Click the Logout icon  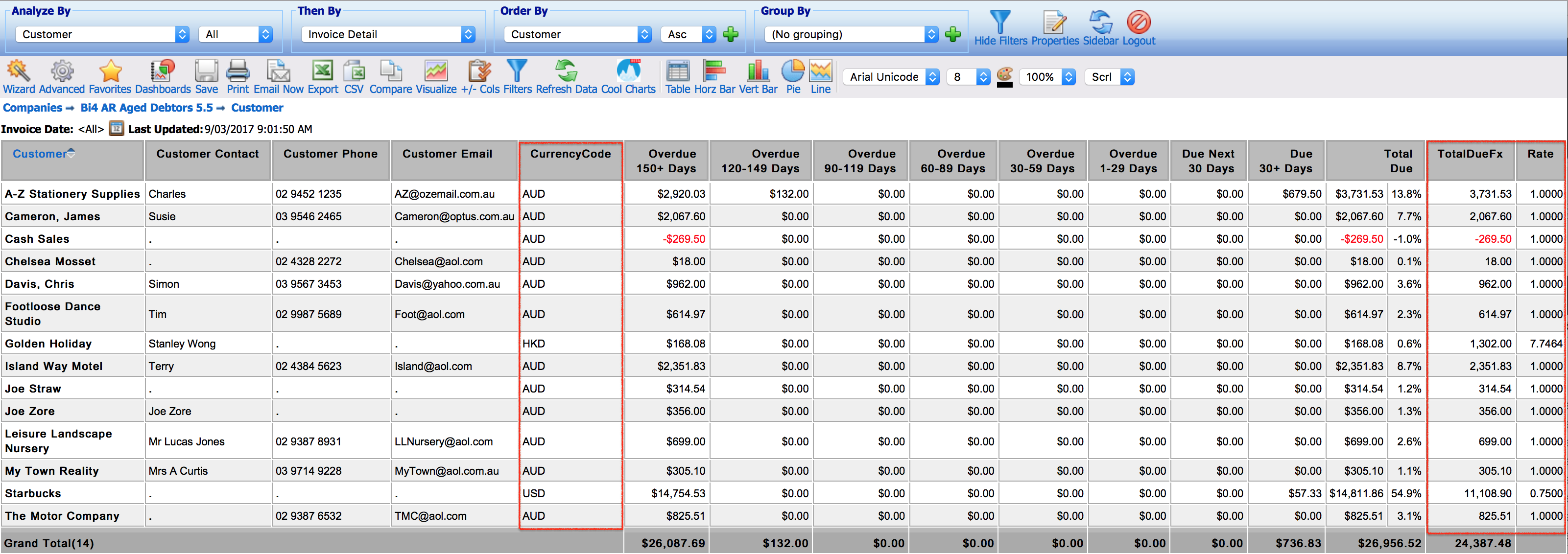tap(1138, 23)
